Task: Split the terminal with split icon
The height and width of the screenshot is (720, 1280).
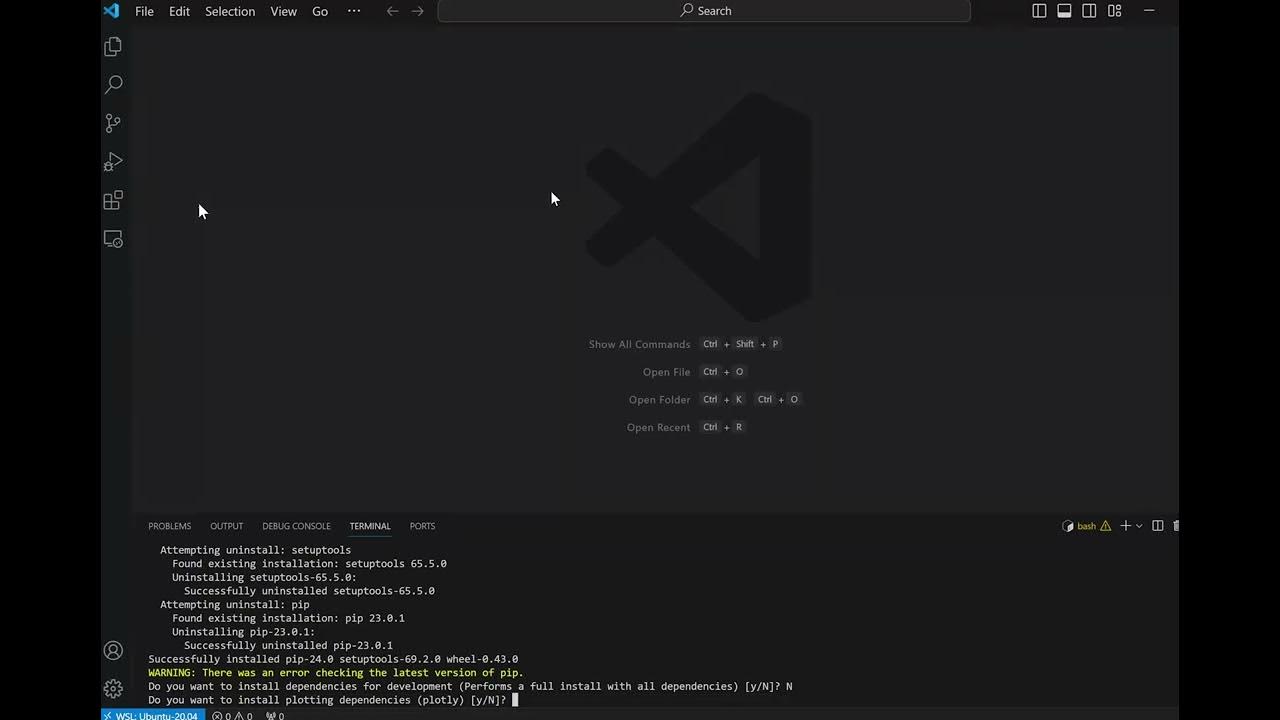Action: pyautogui.click(x=1158, y=526)
